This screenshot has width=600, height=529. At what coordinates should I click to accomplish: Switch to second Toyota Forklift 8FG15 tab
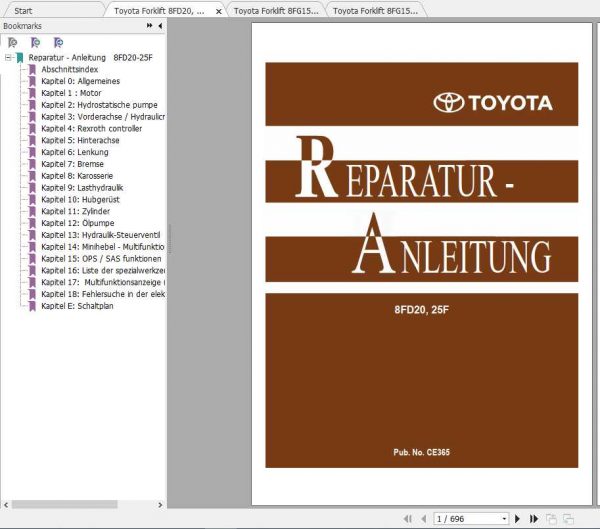(x=276, y=11)
